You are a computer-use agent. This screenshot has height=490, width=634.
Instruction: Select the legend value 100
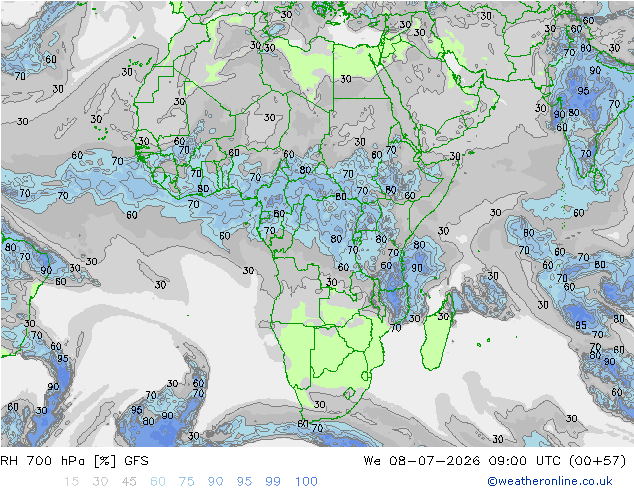(306, 482)
